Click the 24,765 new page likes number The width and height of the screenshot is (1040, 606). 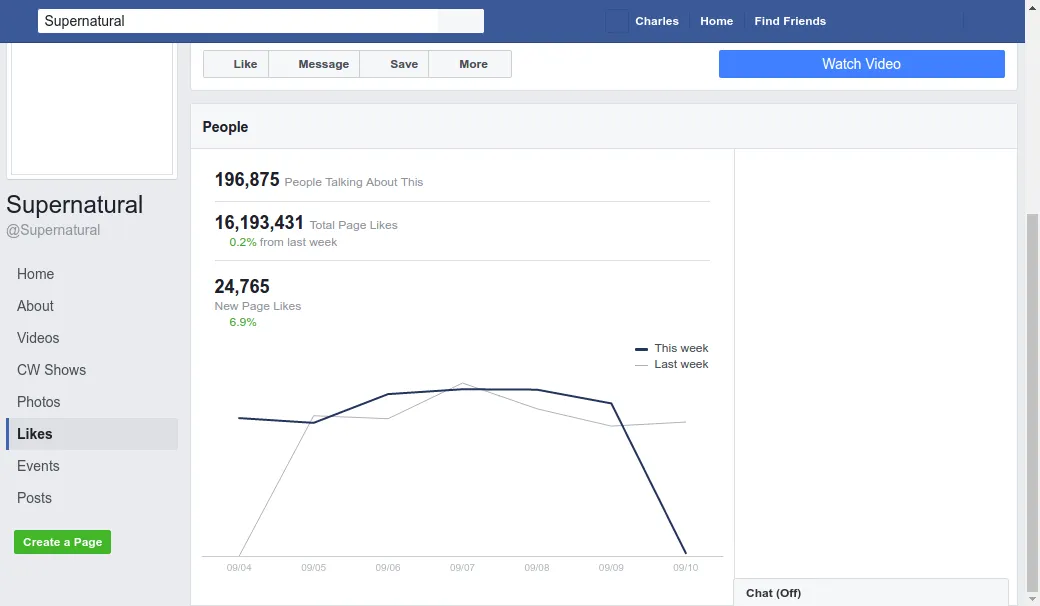pos(242,286)
